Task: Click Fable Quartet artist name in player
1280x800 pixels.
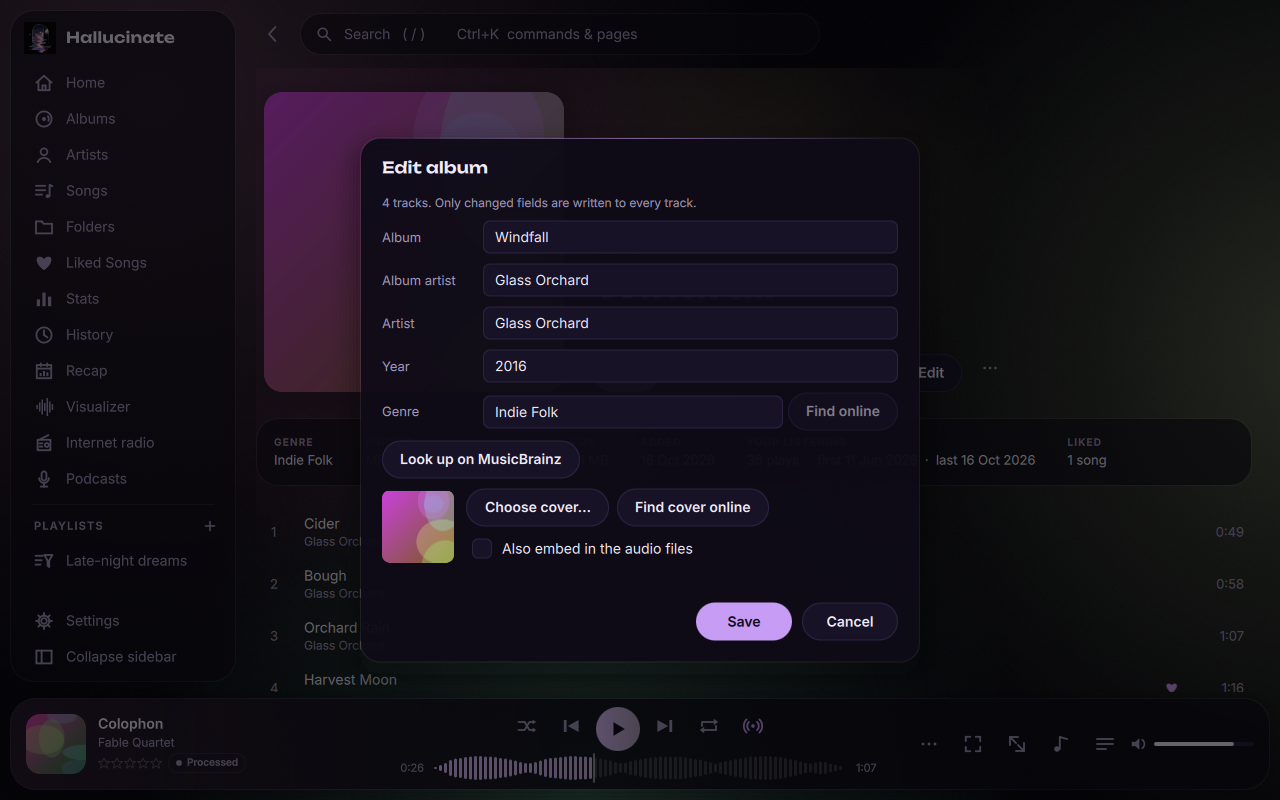Action: (136, 742)
